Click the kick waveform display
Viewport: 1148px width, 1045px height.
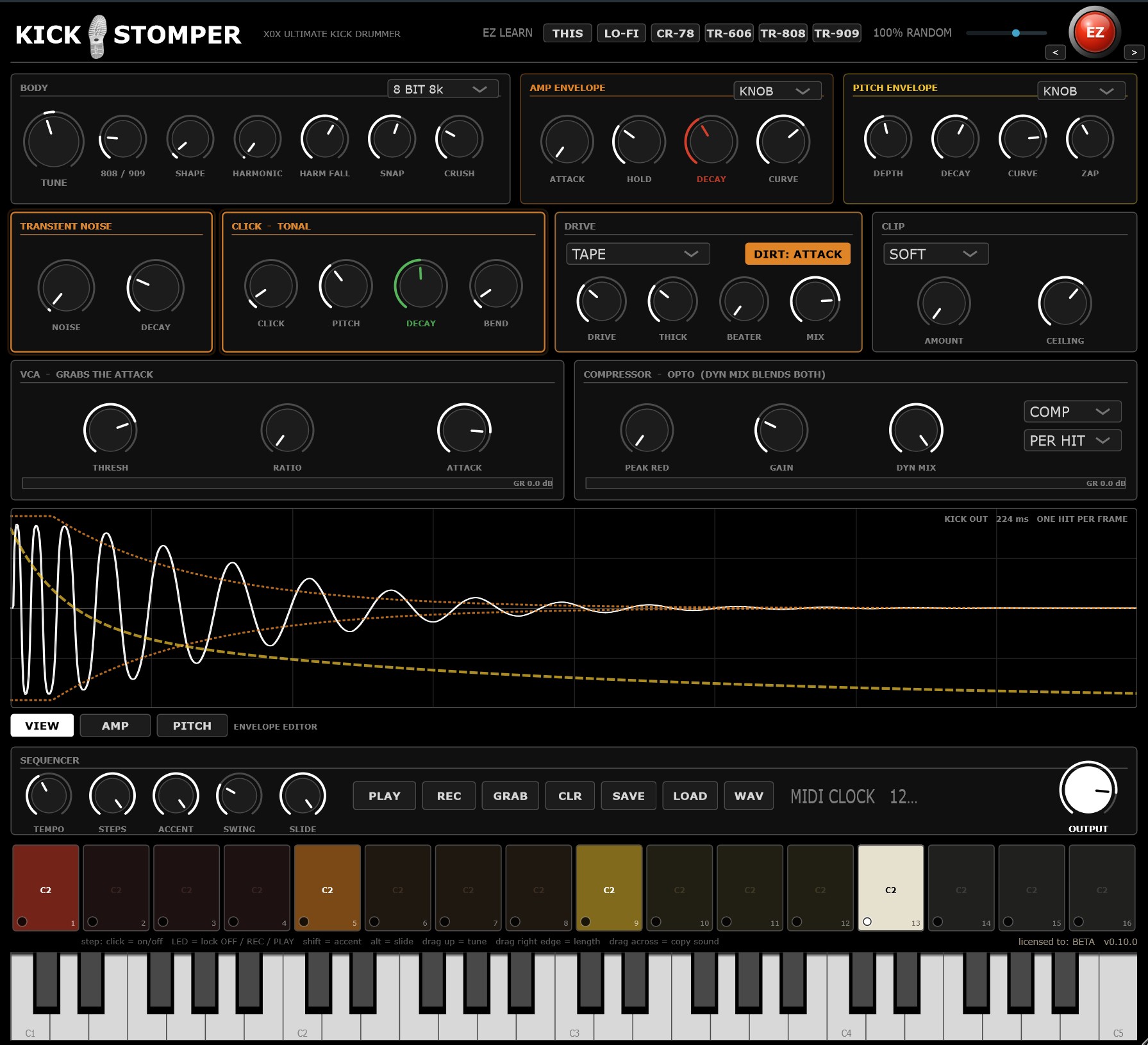(x=574, y=608)
